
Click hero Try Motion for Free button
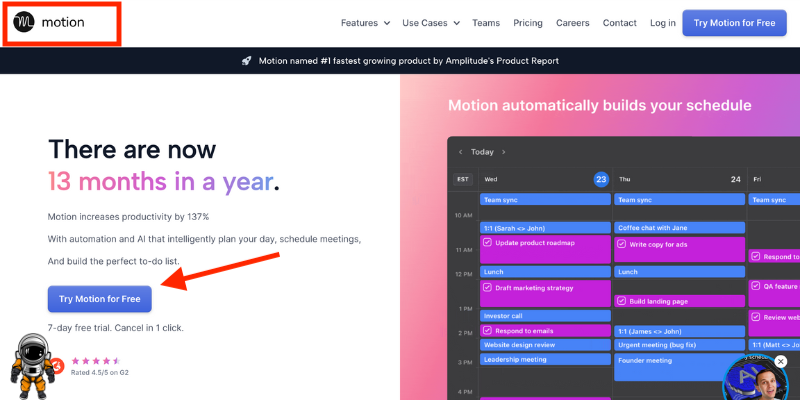pyautogui.click(x=99, y=299)
